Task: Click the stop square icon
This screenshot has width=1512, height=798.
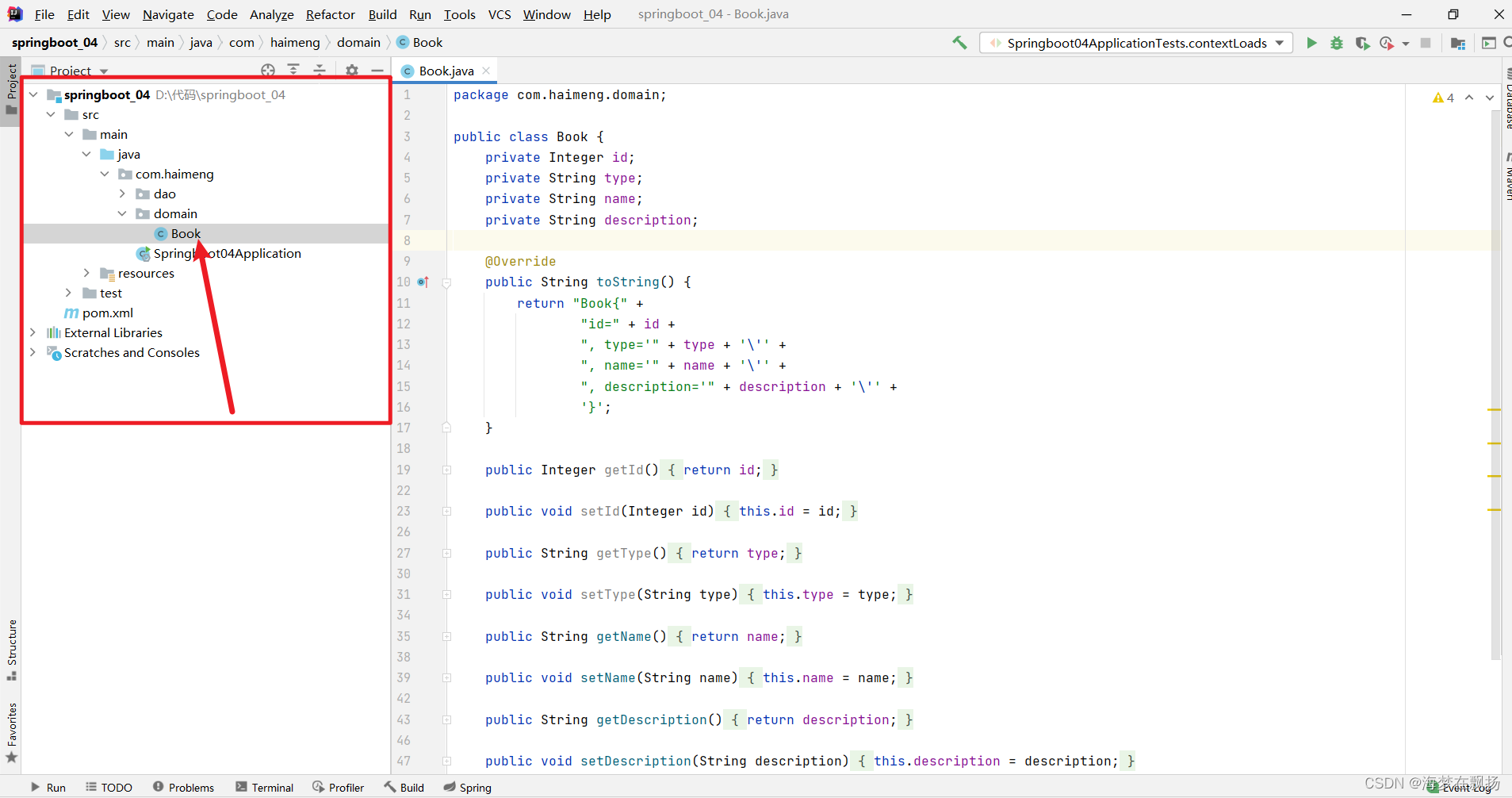Action: 1426,43
